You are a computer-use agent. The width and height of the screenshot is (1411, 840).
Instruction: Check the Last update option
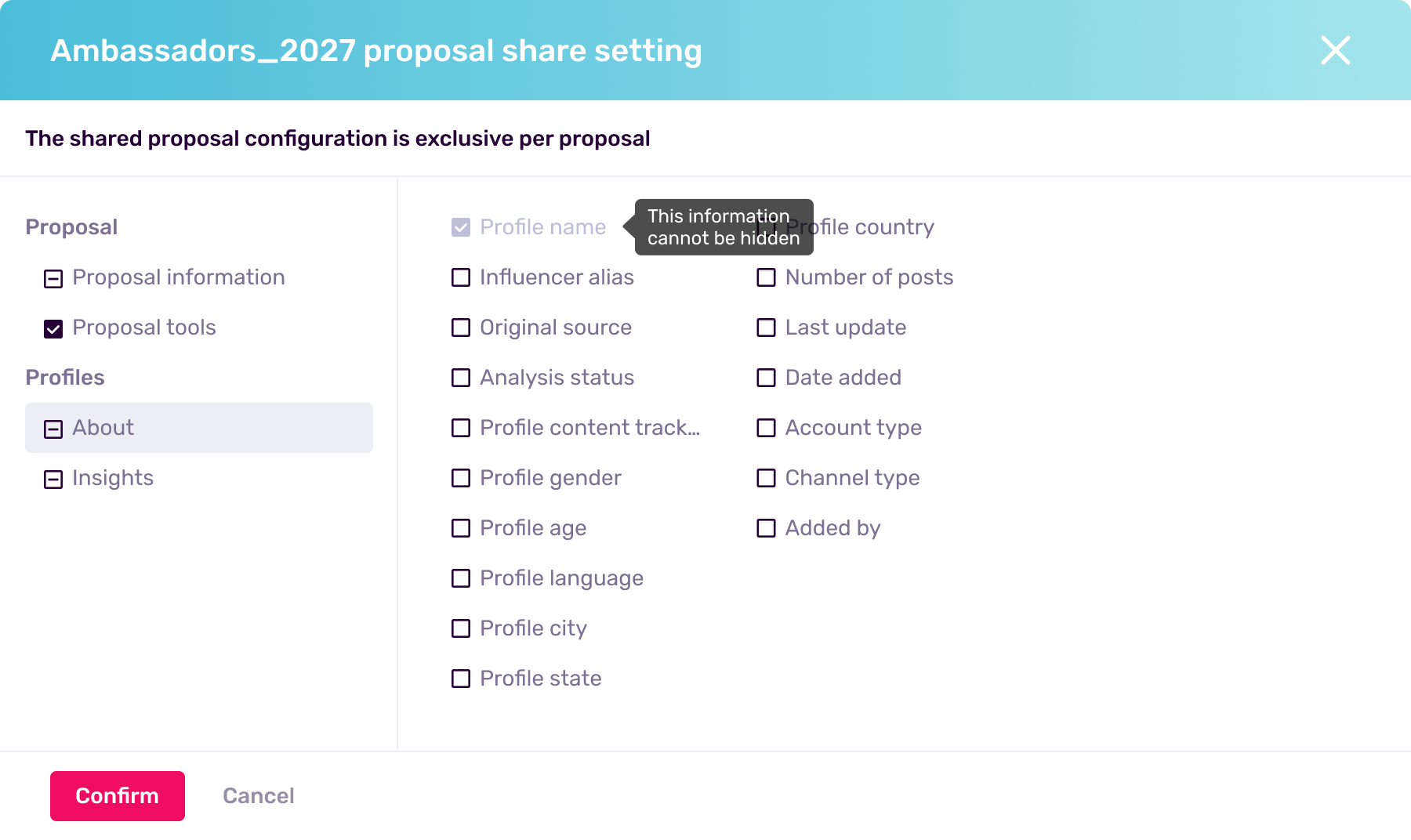pyautogui.click(x=766, y=328)
